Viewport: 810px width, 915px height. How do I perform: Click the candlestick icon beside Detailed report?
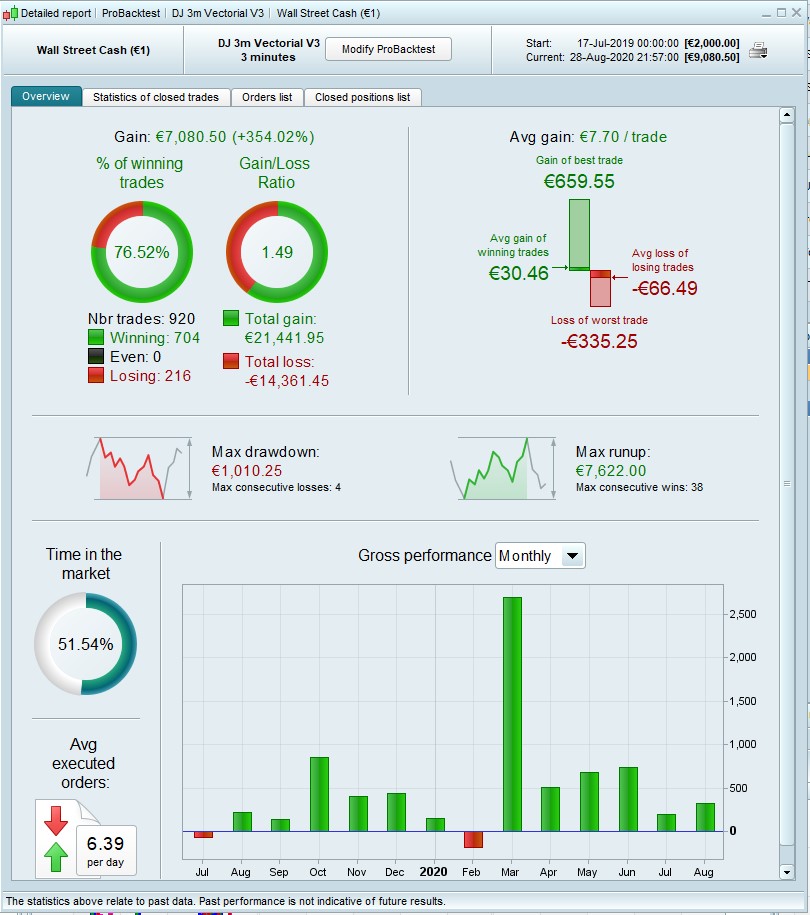tap(11, 13)
